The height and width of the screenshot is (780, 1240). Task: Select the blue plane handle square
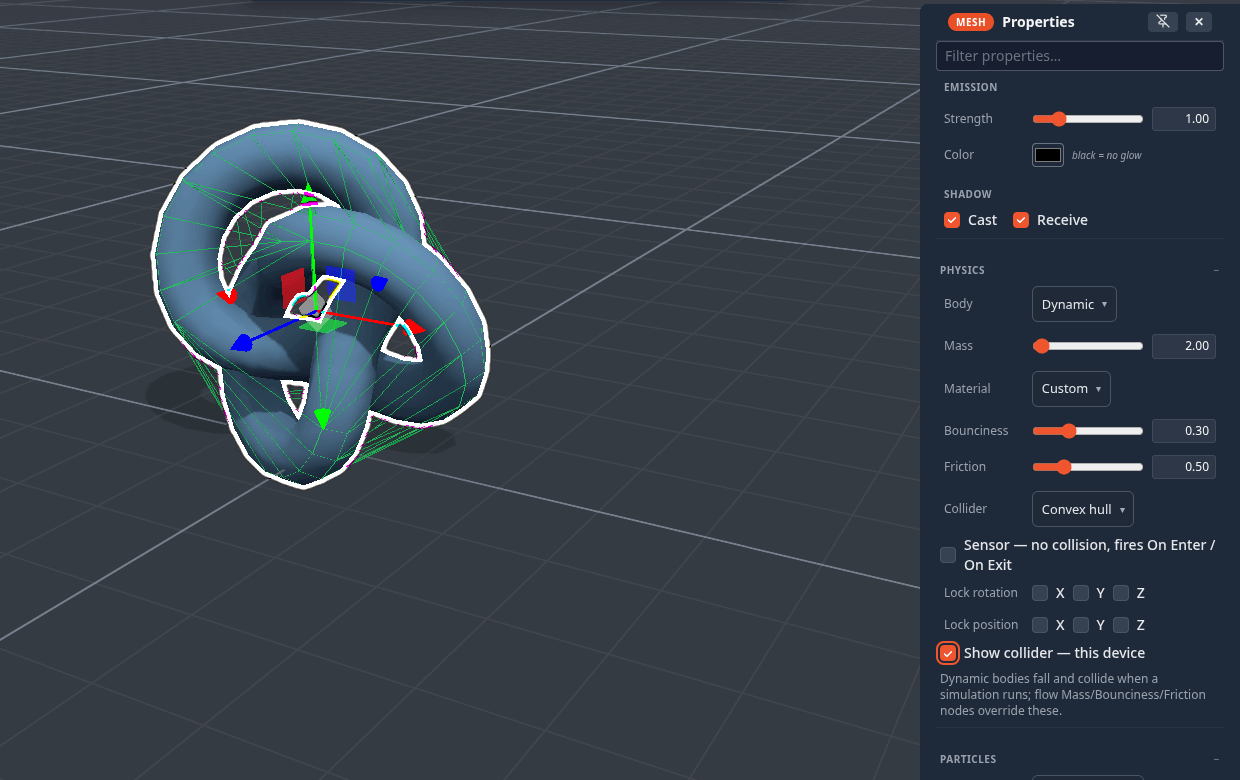pos(340,284)
